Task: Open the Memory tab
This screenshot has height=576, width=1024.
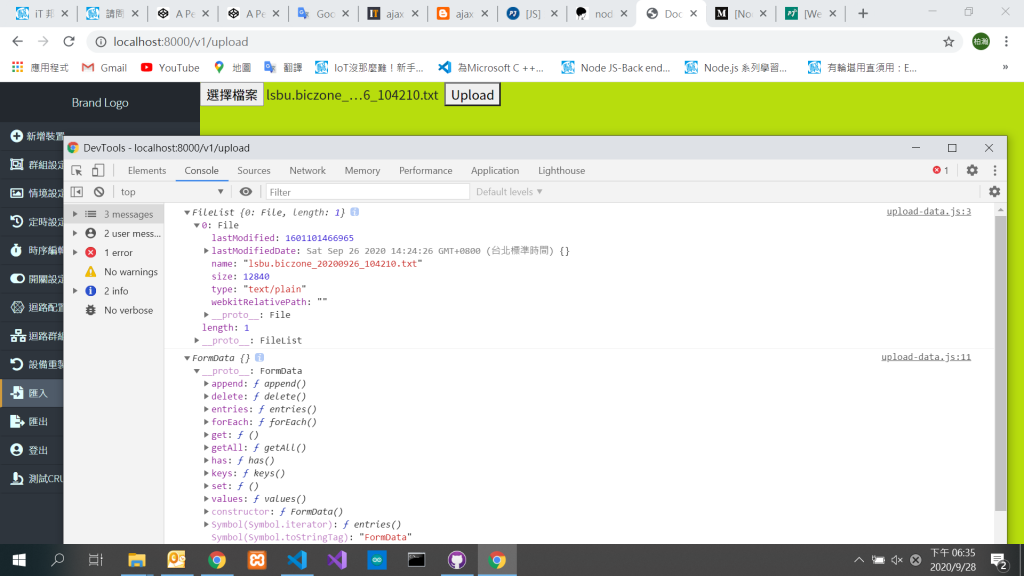Action: (362, 170)
